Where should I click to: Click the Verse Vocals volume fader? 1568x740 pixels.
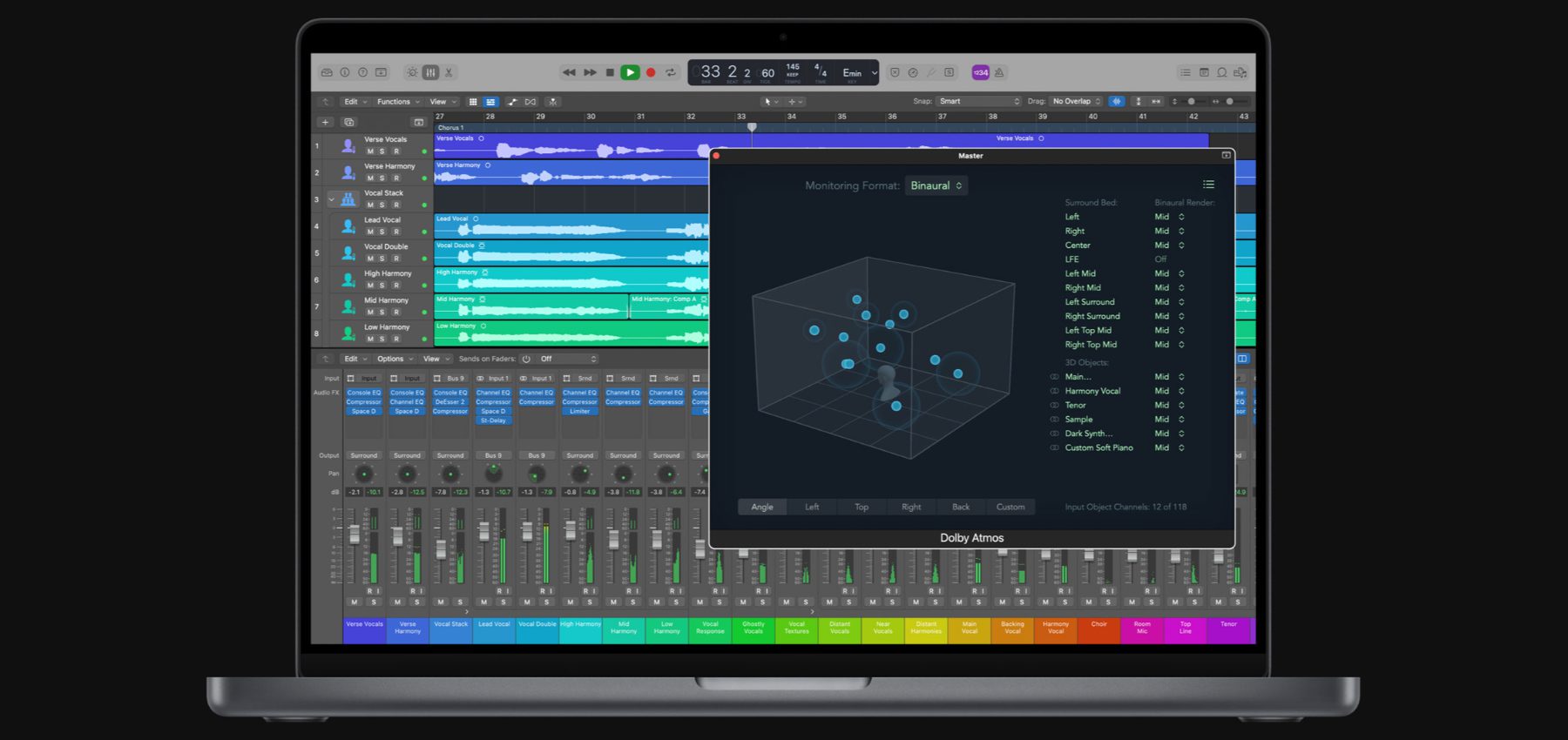(x=355, y=534)
